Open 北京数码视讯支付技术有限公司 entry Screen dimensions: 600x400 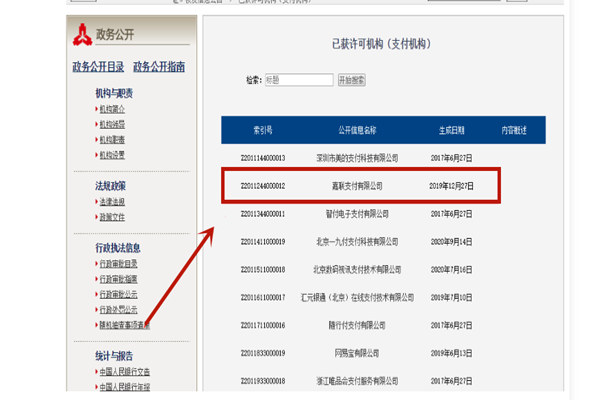click(357, 270)
